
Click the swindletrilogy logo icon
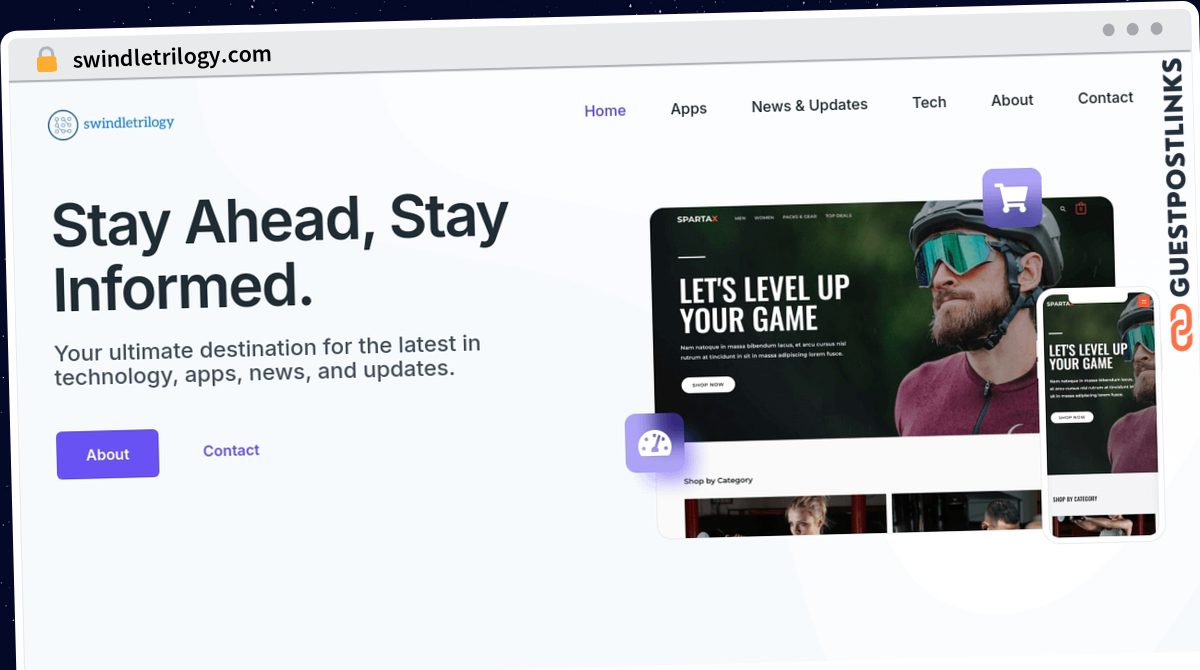[63, 125]
